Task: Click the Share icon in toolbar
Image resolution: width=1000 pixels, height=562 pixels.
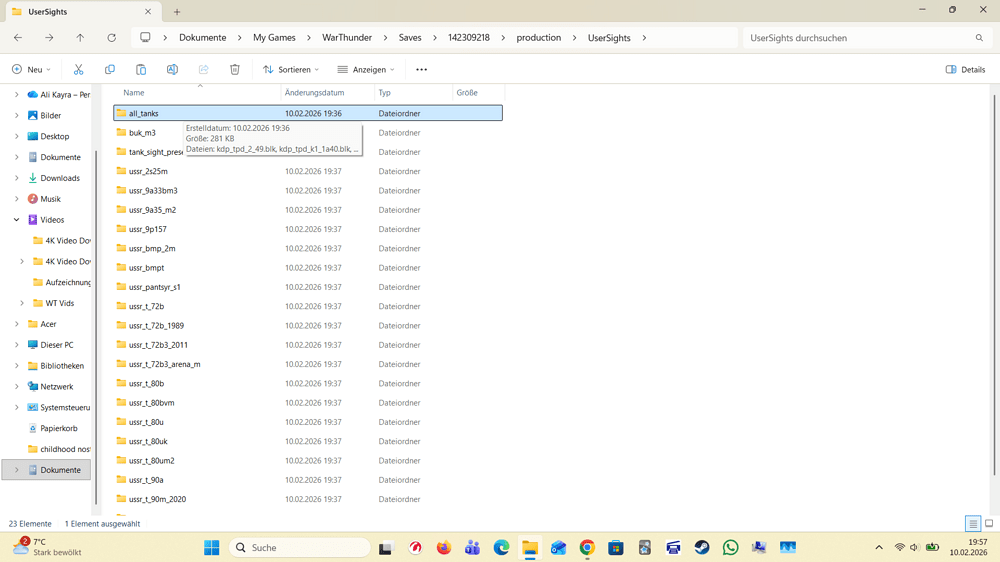Action: point(203,70)
